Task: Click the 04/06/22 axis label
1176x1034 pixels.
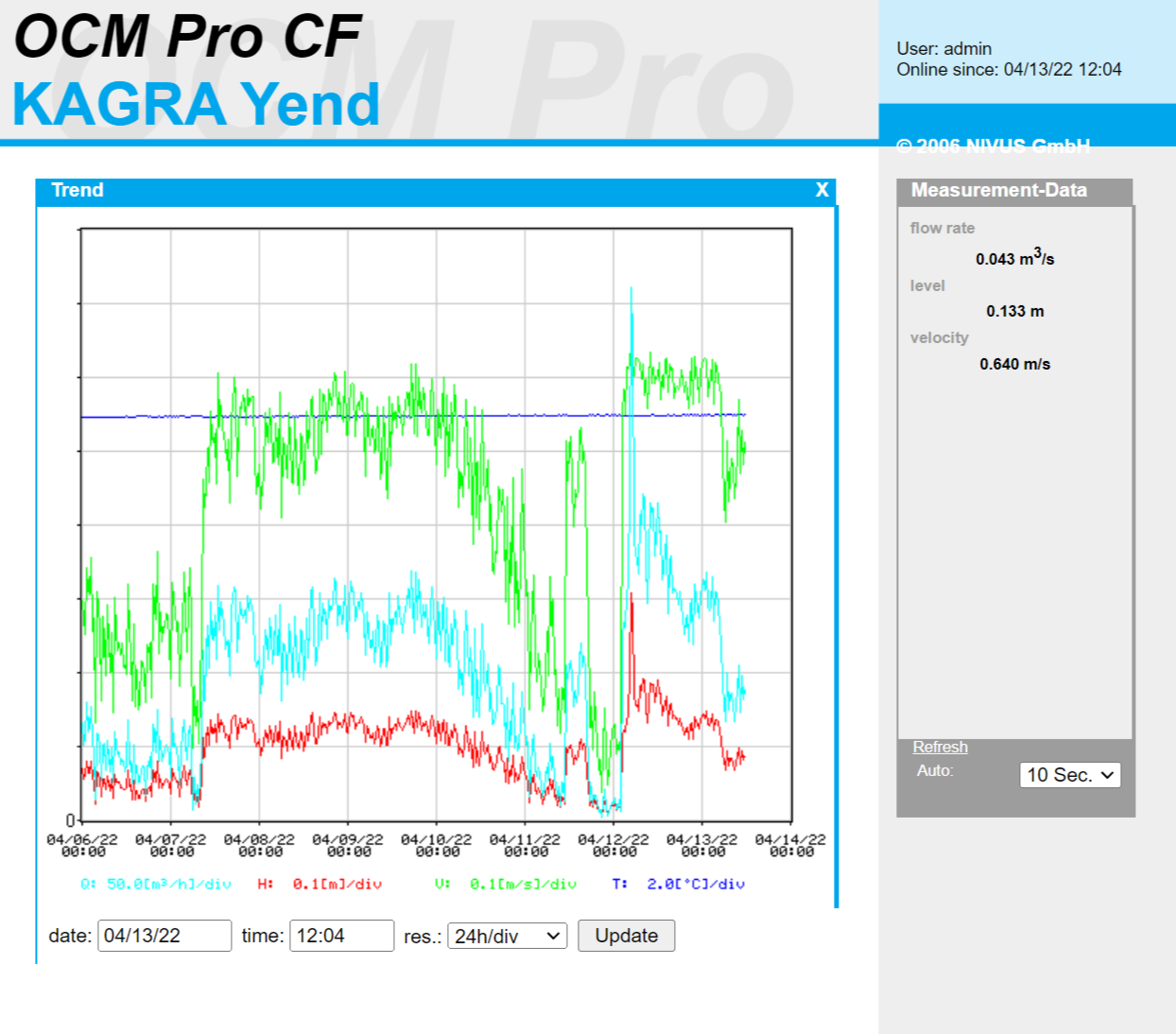Action: point(82,845)
